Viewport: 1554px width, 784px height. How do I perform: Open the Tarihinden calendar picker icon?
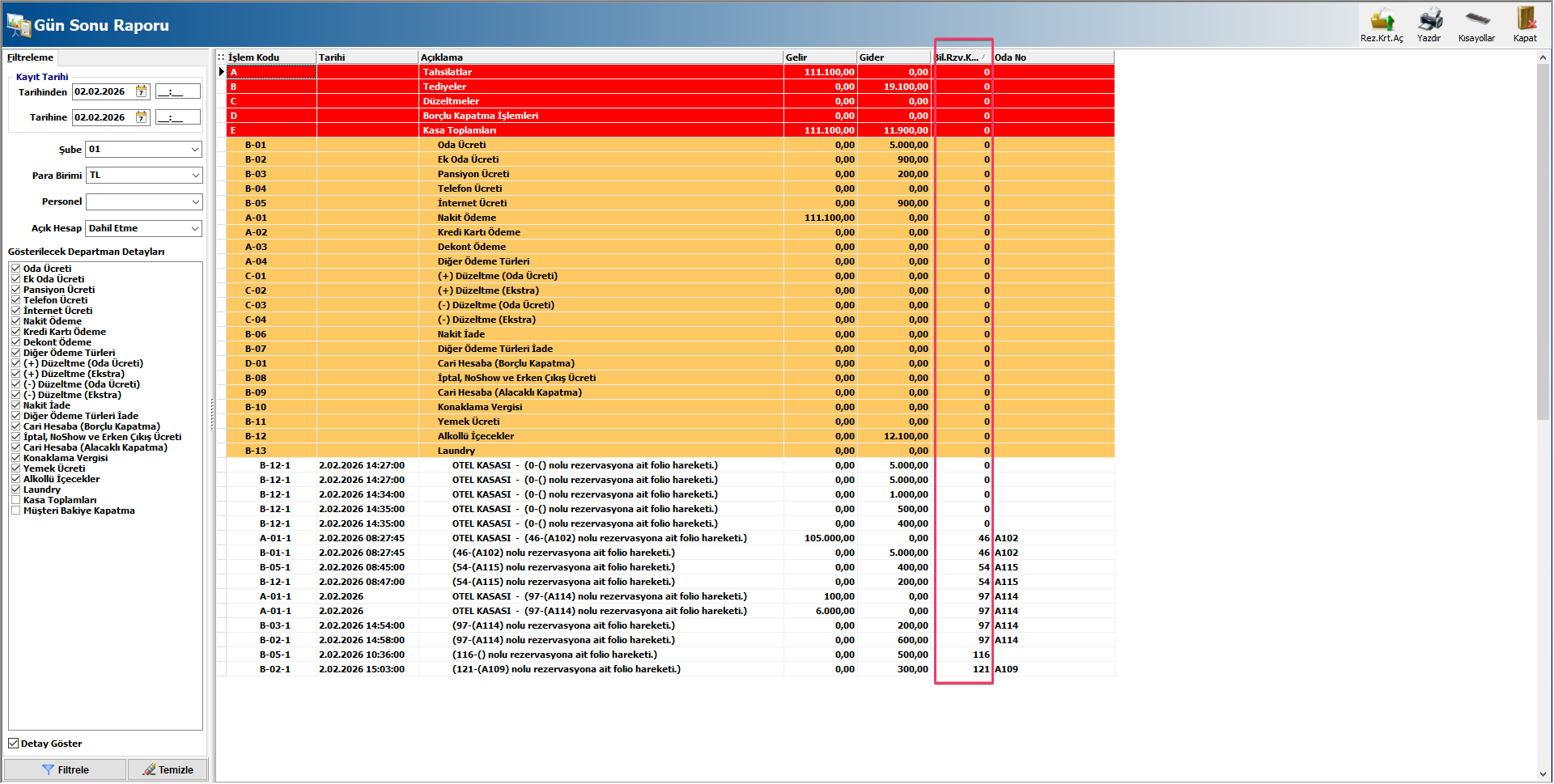tap(142, 91)
